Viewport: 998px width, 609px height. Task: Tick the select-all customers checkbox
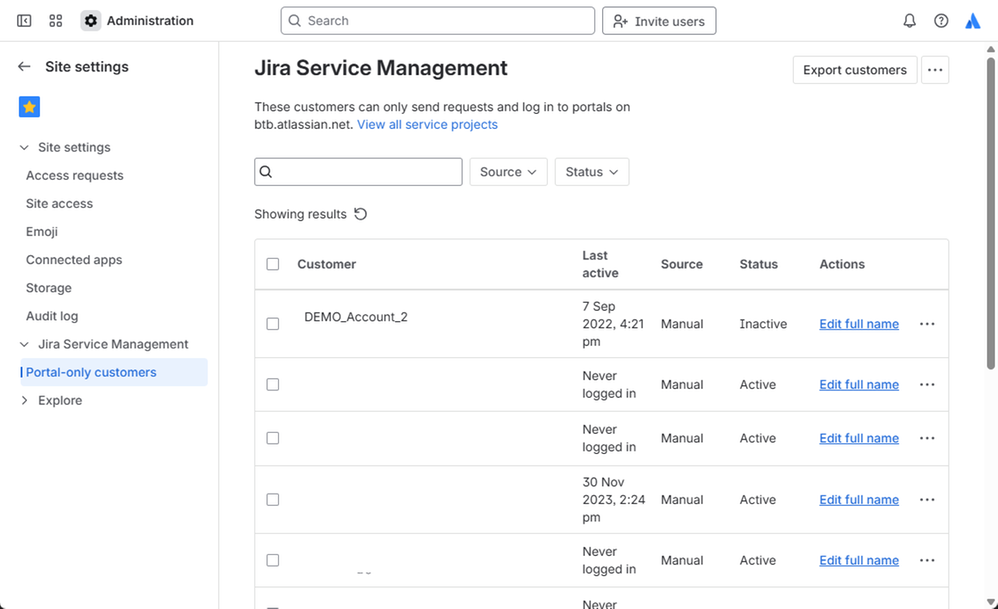(x=273, y=264)
